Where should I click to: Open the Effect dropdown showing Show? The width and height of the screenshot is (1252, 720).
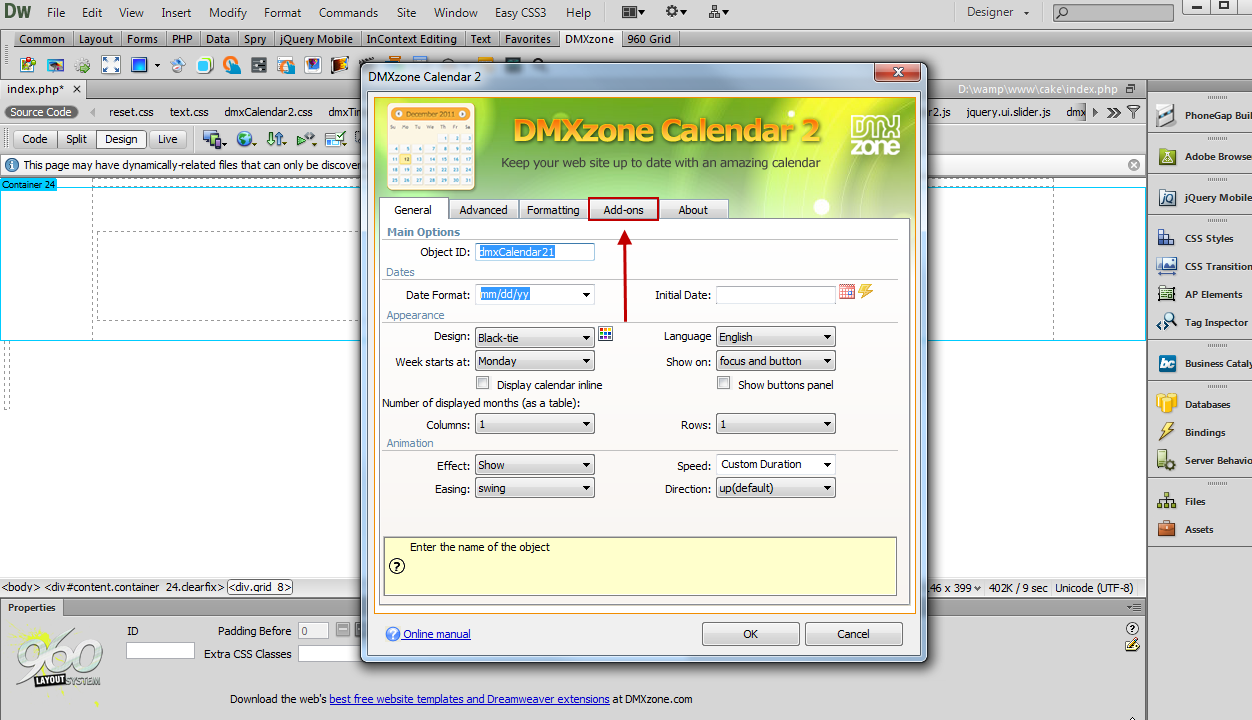tap(535, 465)
